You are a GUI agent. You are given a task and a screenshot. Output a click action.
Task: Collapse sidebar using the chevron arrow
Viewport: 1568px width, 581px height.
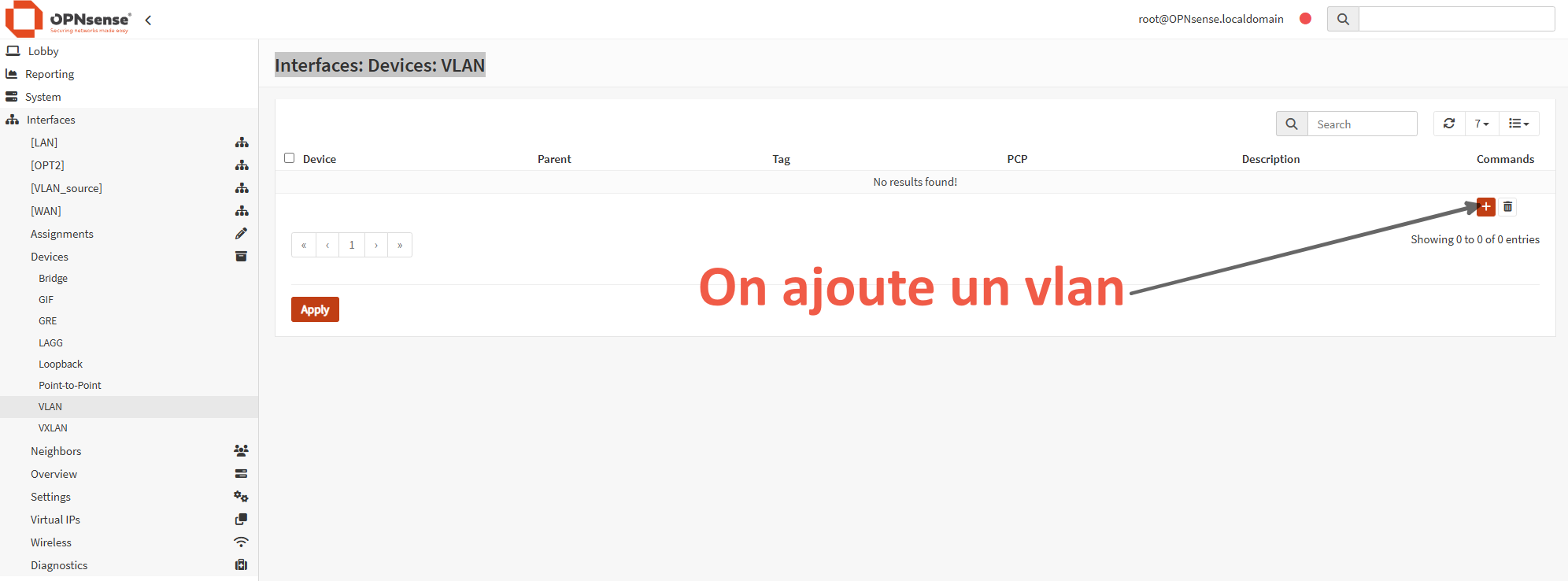pos(148,20)
